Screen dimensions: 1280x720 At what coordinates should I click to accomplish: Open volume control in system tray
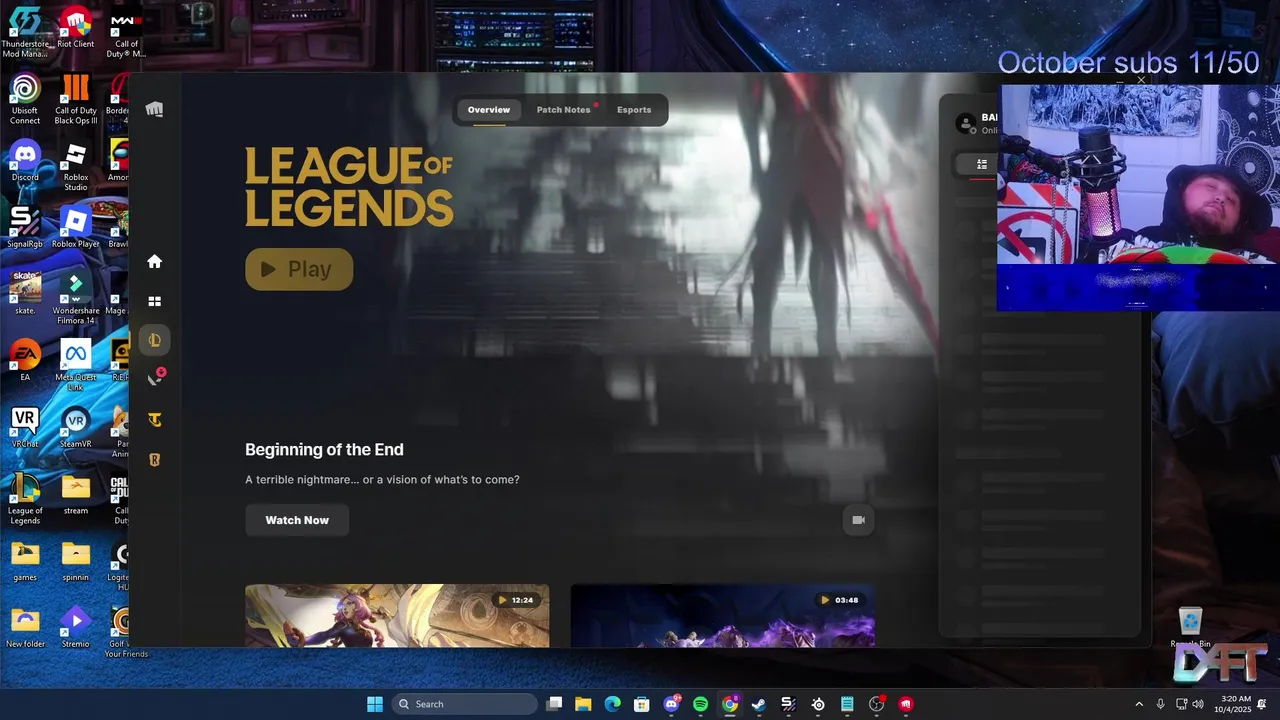(1198, 704)
